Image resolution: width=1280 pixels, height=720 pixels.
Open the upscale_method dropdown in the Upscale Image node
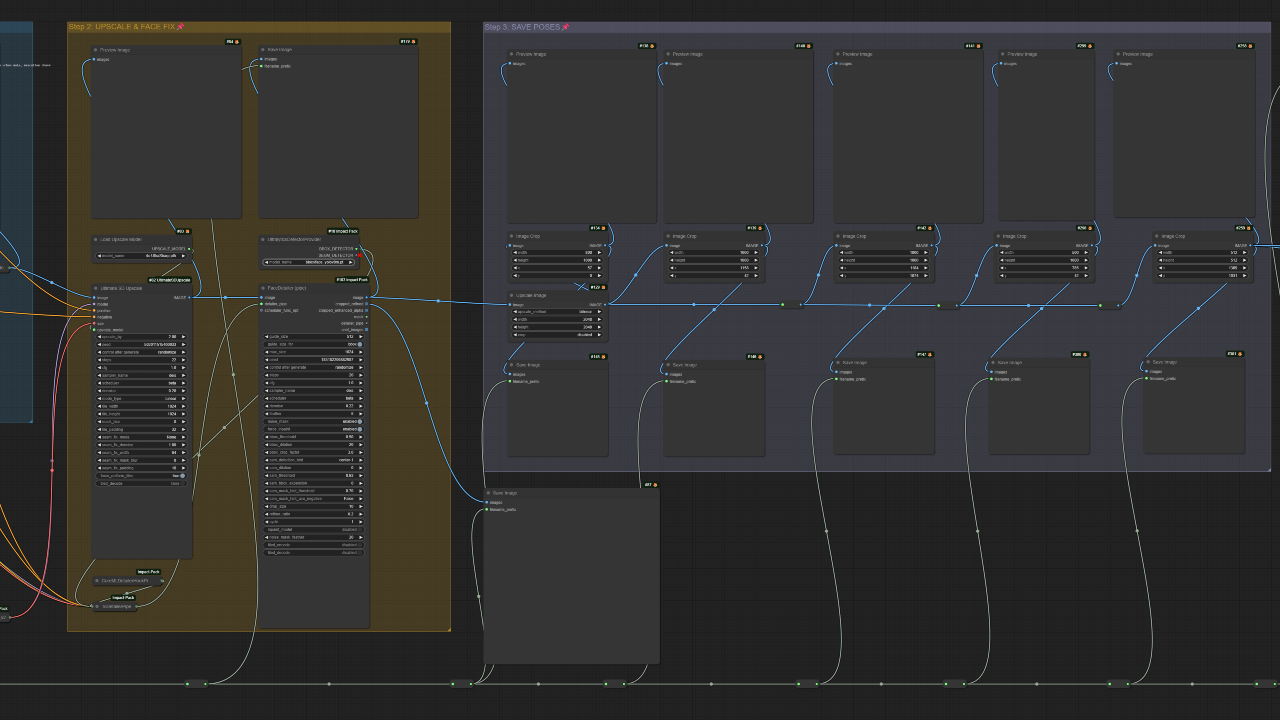(x=557, y=312)
